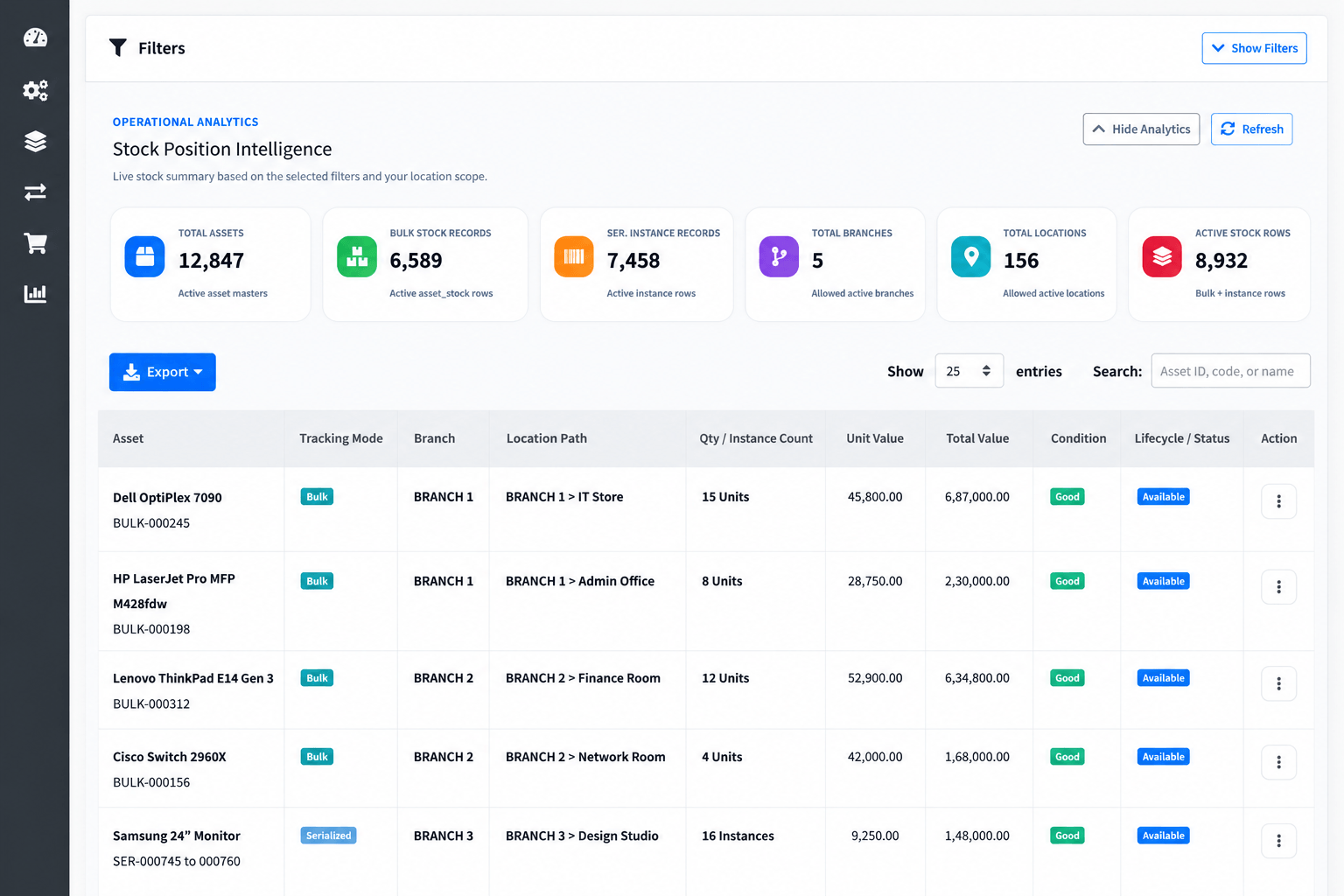1344x896 pixels.
Task: Sort by the Condition column header
Action: pos(1078,438)
